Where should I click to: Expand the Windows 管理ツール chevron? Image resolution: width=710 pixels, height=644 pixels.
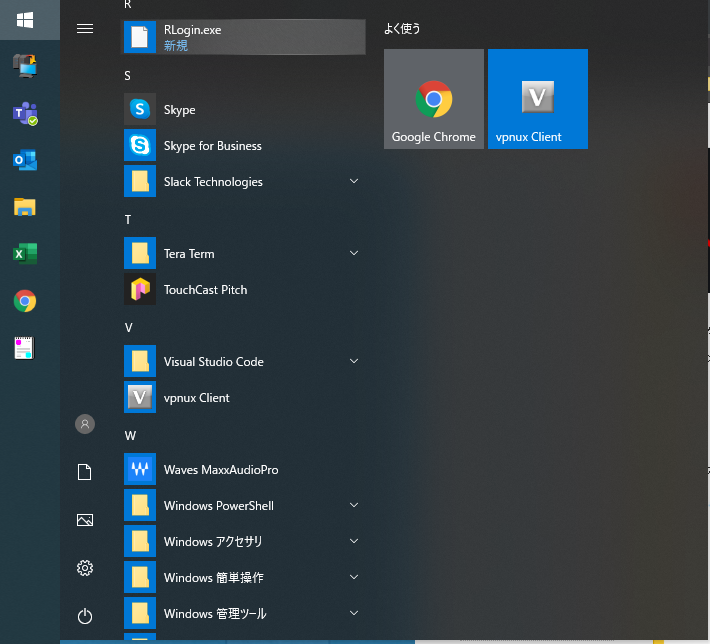click(354, 613)
